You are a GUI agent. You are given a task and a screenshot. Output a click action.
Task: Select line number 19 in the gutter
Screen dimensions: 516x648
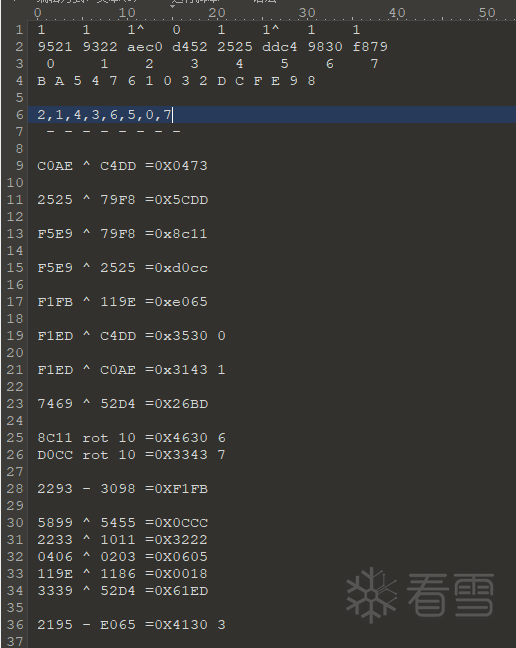[15, 336]
